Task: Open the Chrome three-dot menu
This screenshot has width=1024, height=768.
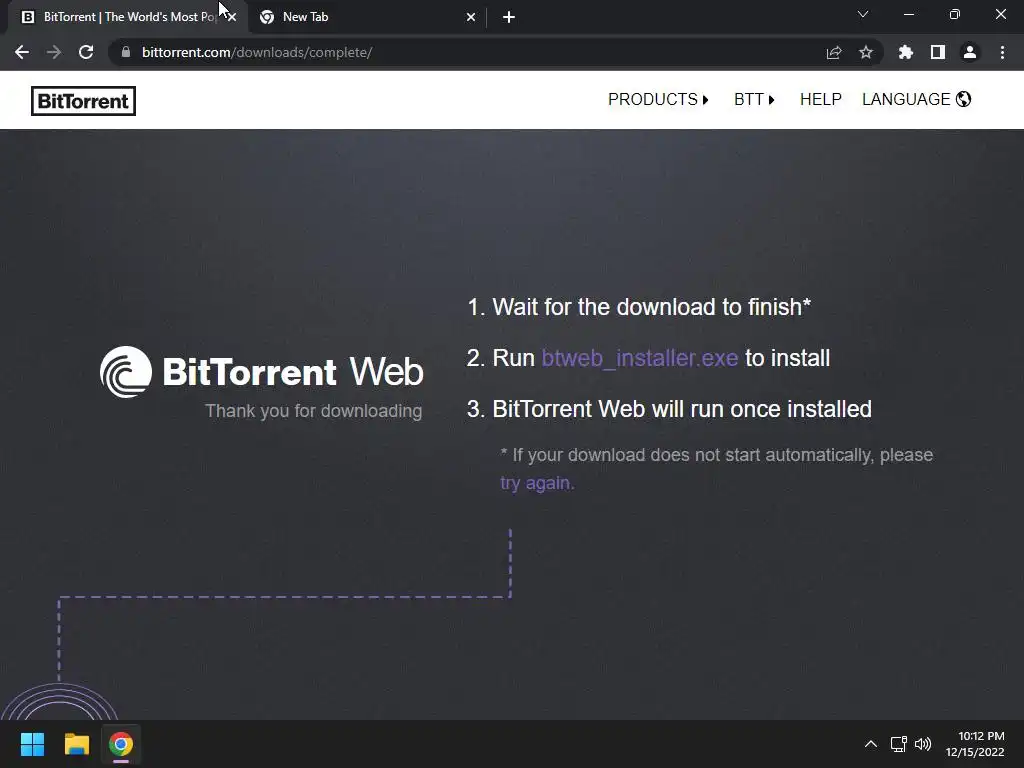Action: click(x=1002, y=52)
